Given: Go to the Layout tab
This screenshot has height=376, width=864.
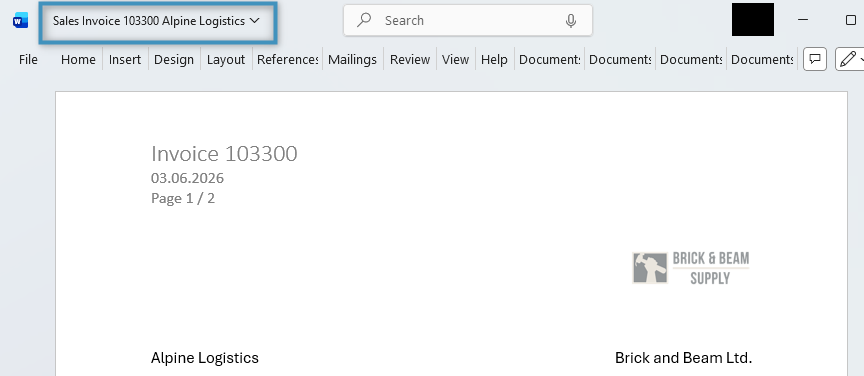Looking at the screenshot, I should click(x=226, y=60).
